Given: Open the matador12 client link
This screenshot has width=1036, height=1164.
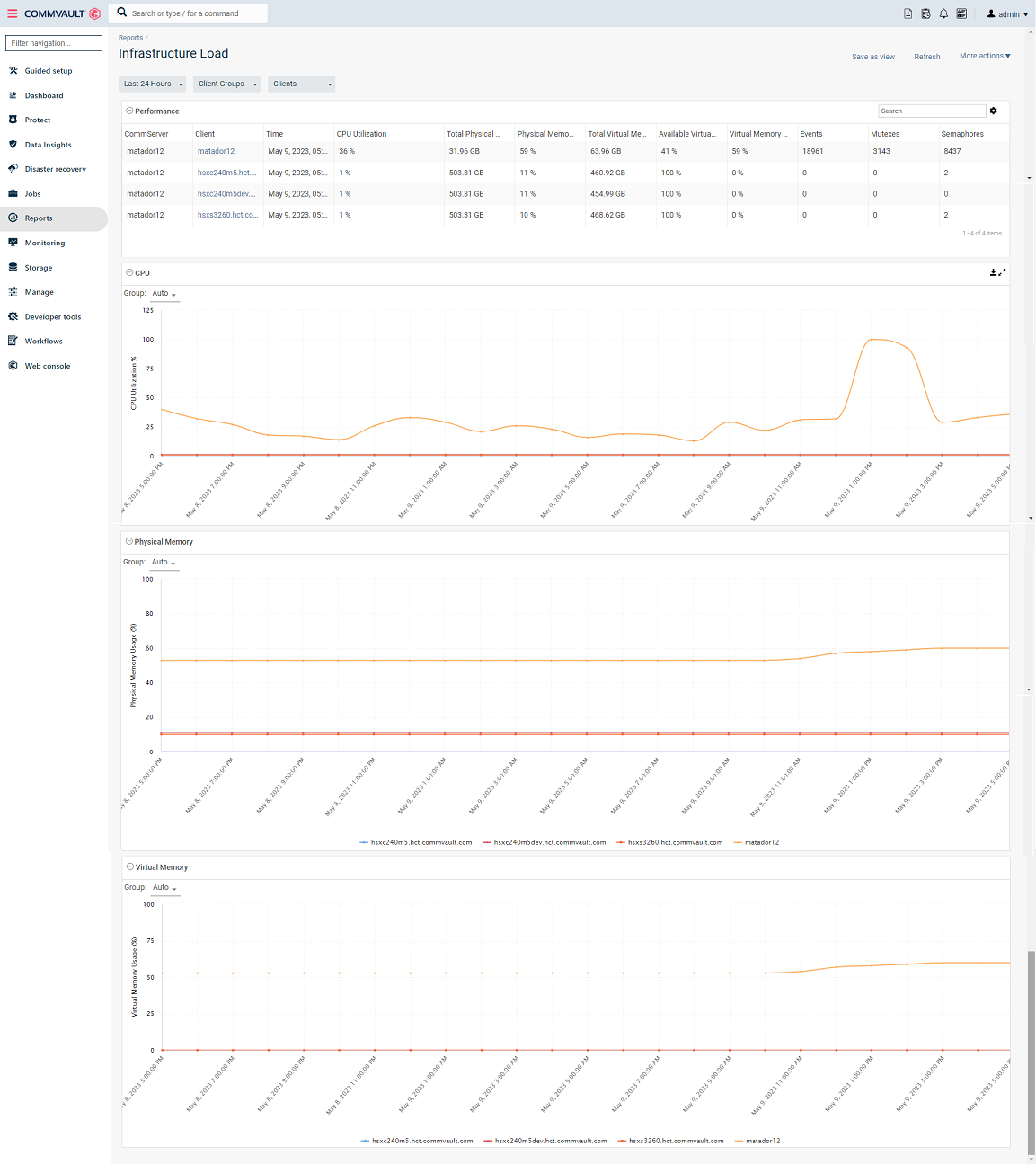Looking at the screenshot, I should 215,151.
